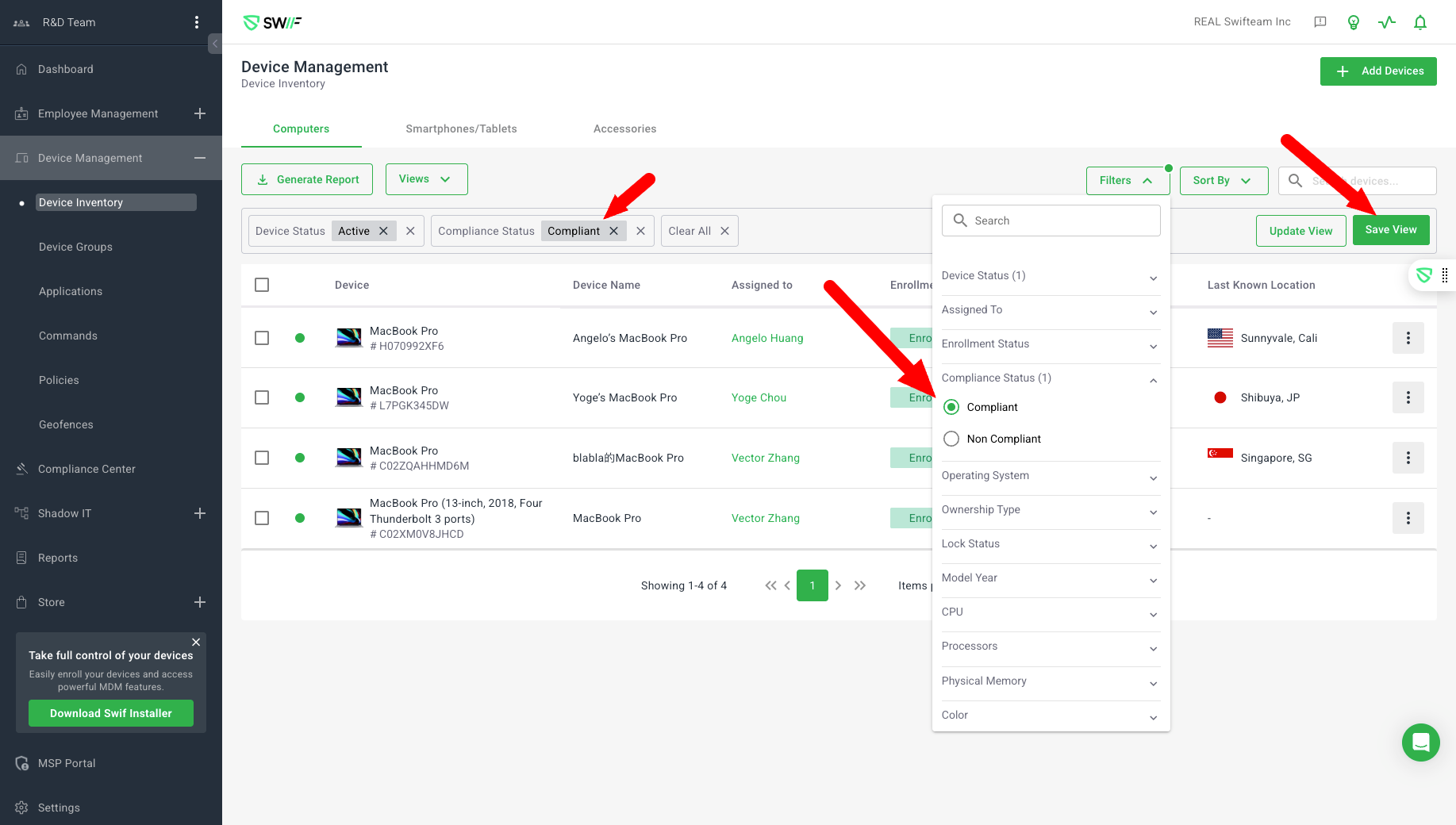The height and width of the screenshot is (825, 1456).
Task: Collapse the Compliance Status filter section
Action: tap(1051, 378)
